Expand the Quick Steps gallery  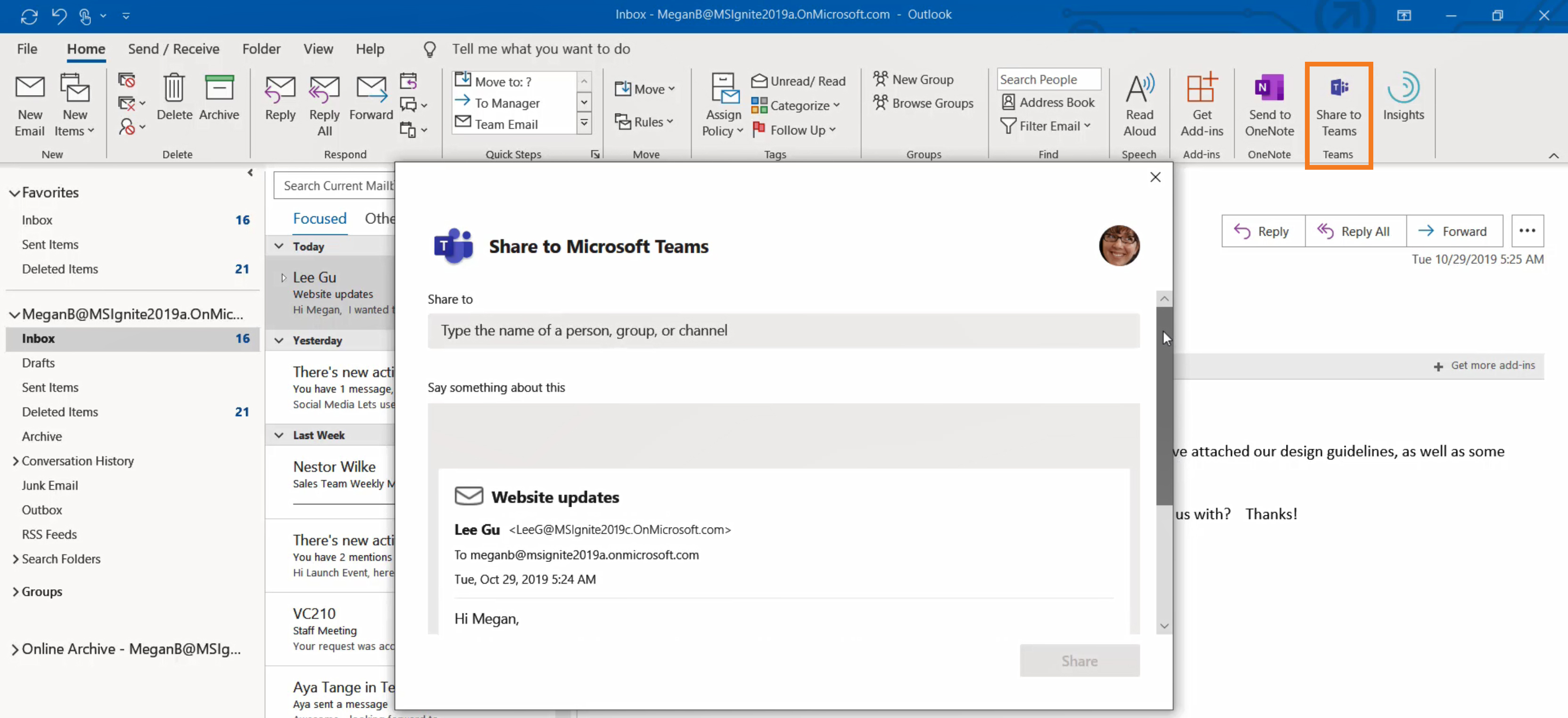click(x=584, y=124)
